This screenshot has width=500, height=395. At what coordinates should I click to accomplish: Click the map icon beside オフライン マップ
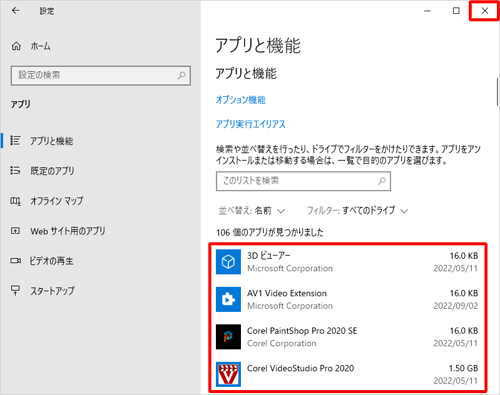pos(15,201)
